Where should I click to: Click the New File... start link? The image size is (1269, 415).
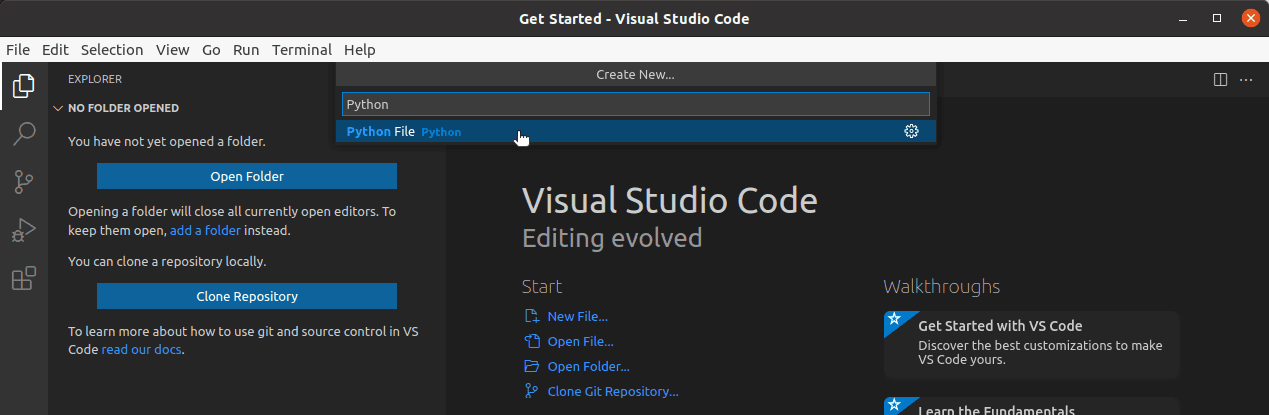click(x=577, y=316)
